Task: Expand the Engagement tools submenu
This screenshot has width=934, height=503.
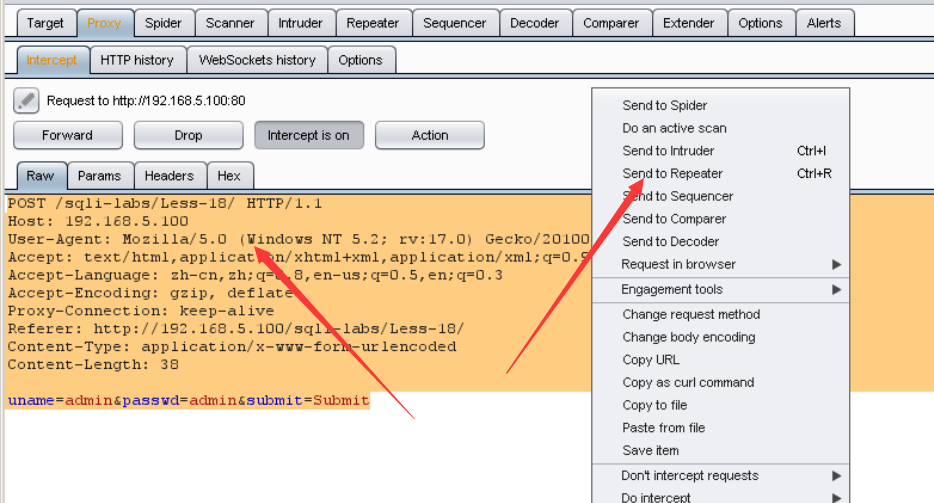Action: click(720, 290)
